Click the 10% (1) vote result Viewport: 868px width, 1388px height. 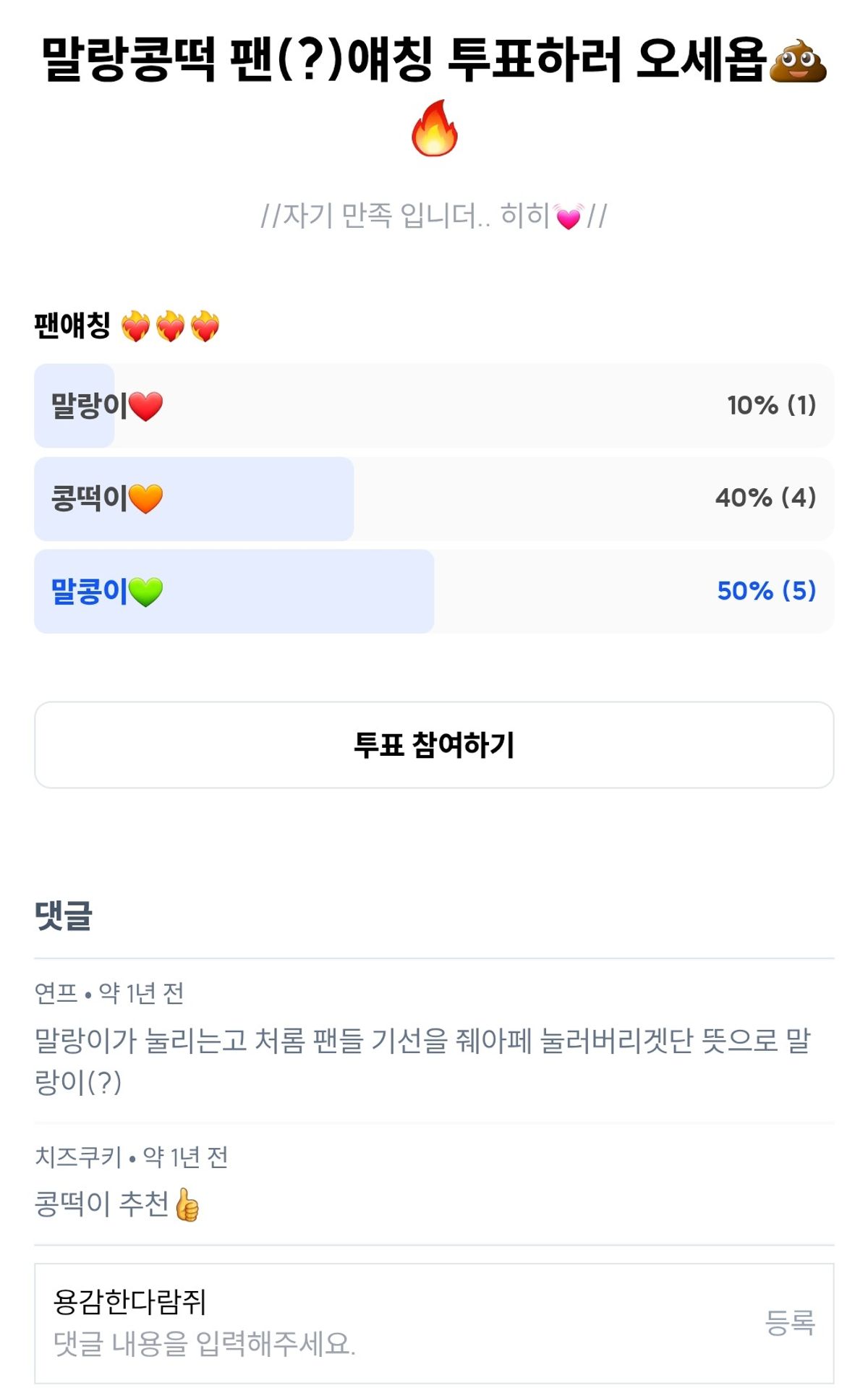coord(771,406)
